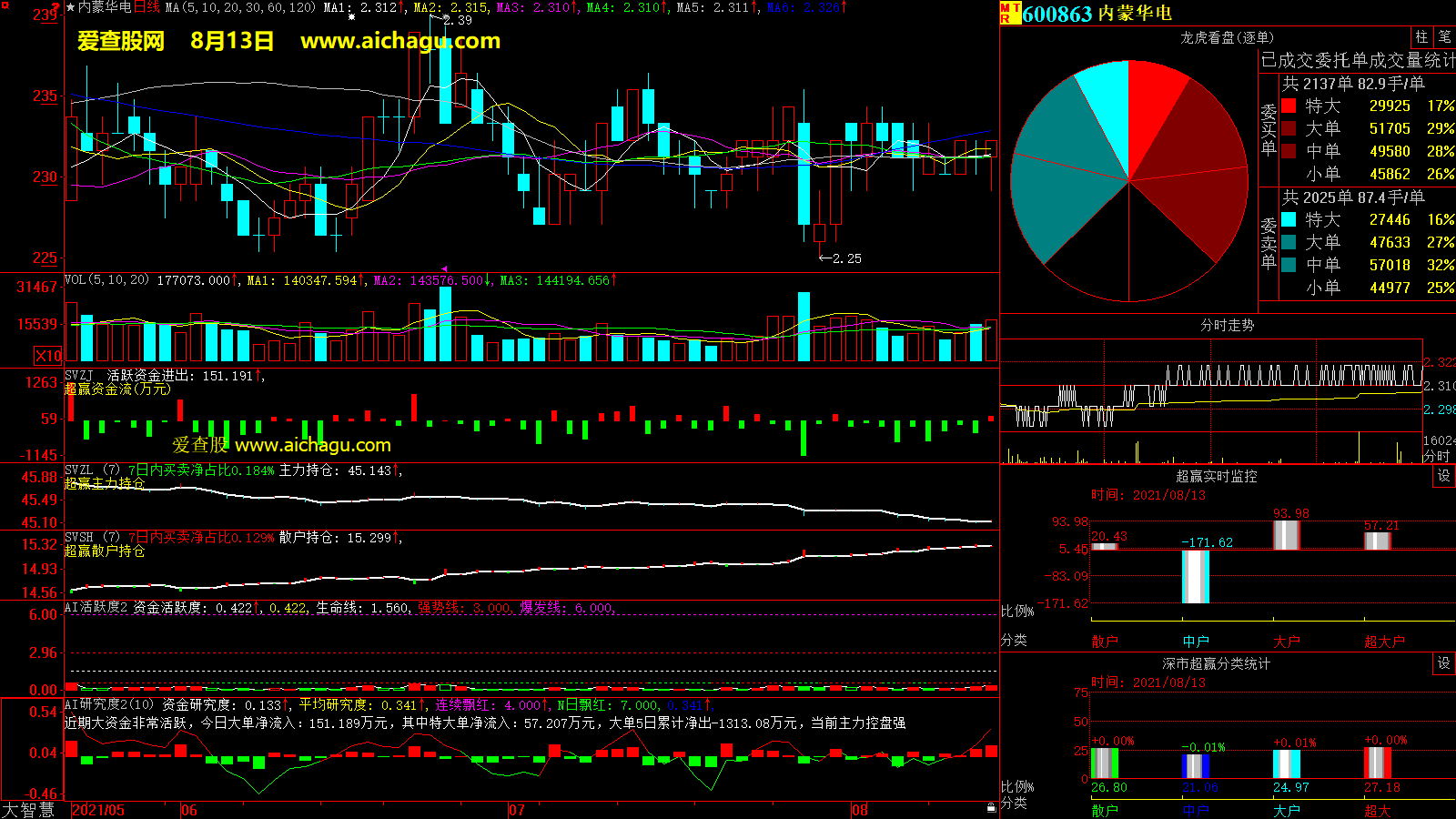Click the red question mark icon above chart

55,6
